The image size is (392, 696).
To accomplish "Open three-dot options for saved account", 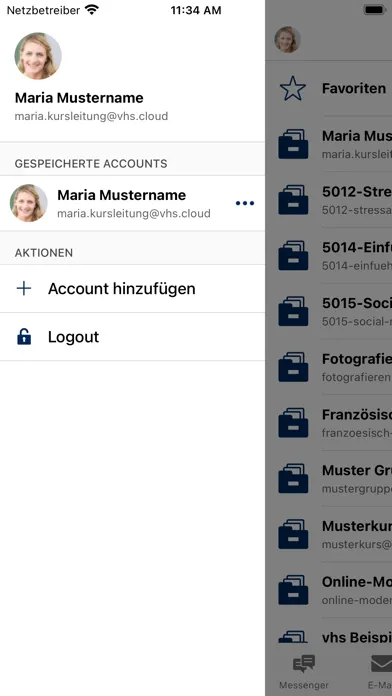I will click(x=245, y=203).
